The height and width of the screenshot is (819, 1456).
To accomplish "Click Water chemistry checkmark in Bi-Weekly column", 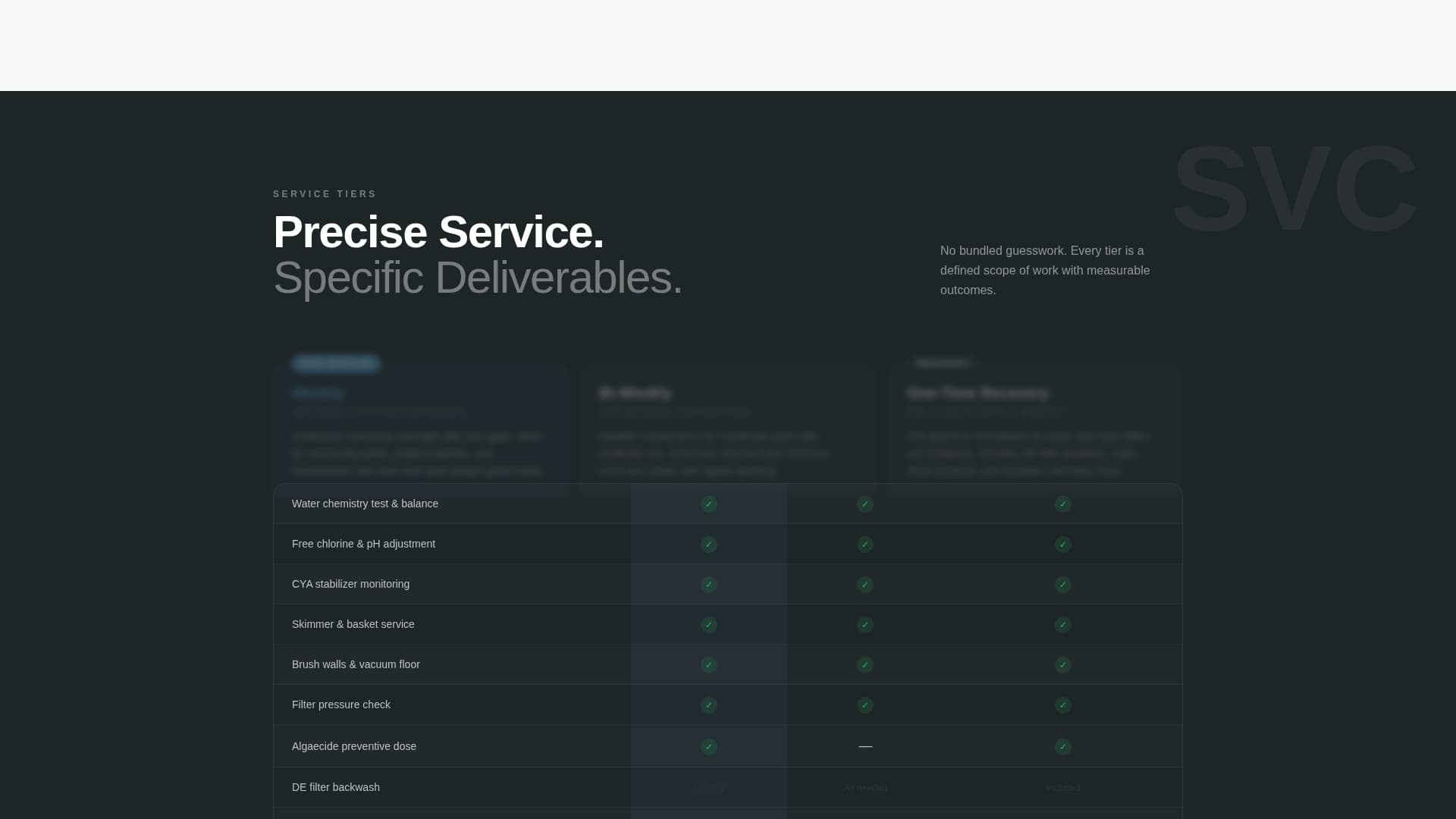I will (x=865, y=504).
